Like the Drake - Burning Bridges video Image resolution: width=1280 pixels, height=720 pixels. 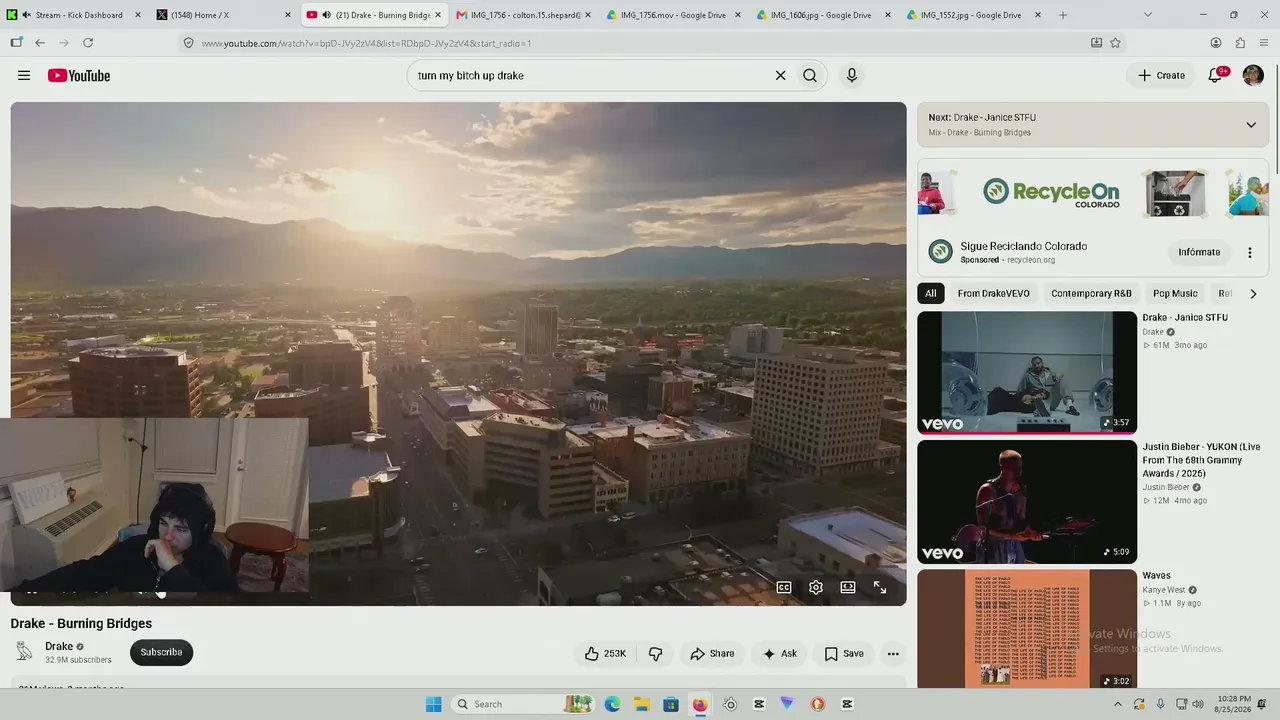coord(605,654)
